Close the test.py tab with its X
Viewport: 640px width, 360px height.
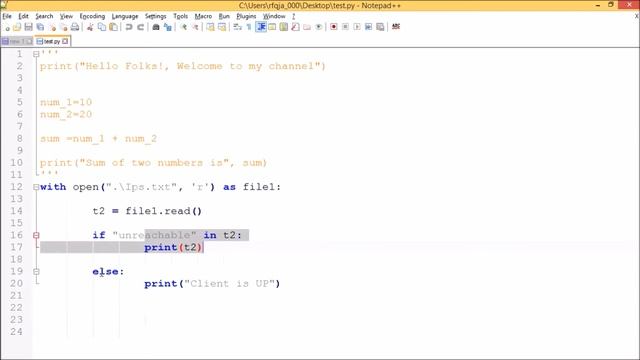coord(65,41)
